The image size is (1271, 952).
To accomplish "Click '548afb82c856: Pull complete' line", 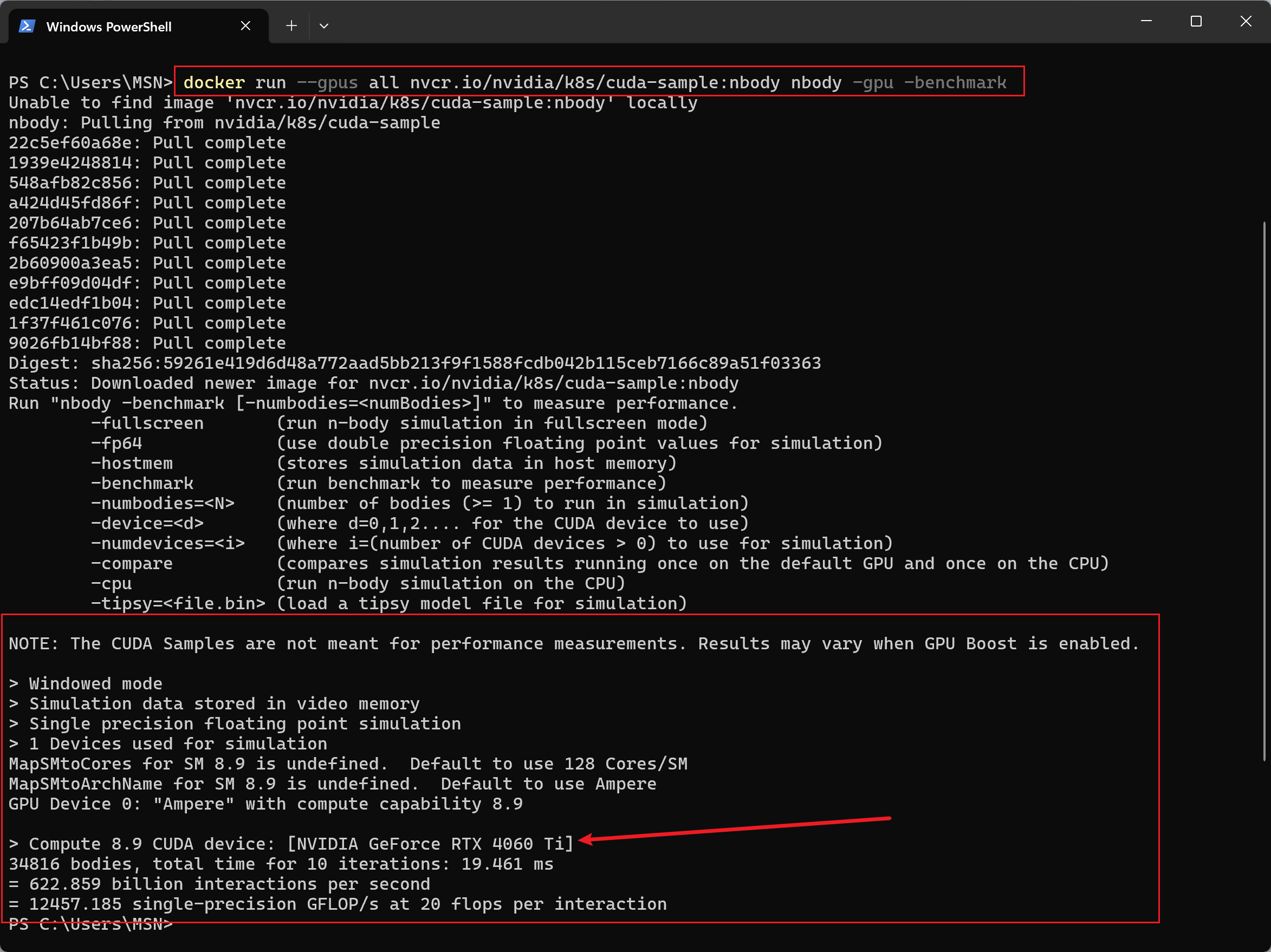I will pyautogui.click(x=147, y=182).
